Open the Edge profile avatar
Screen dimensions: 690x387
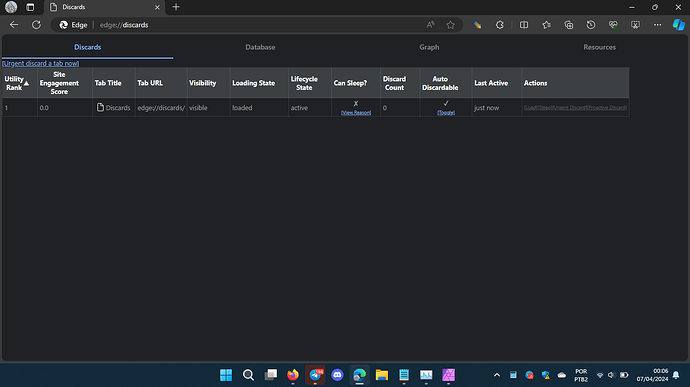11,7
